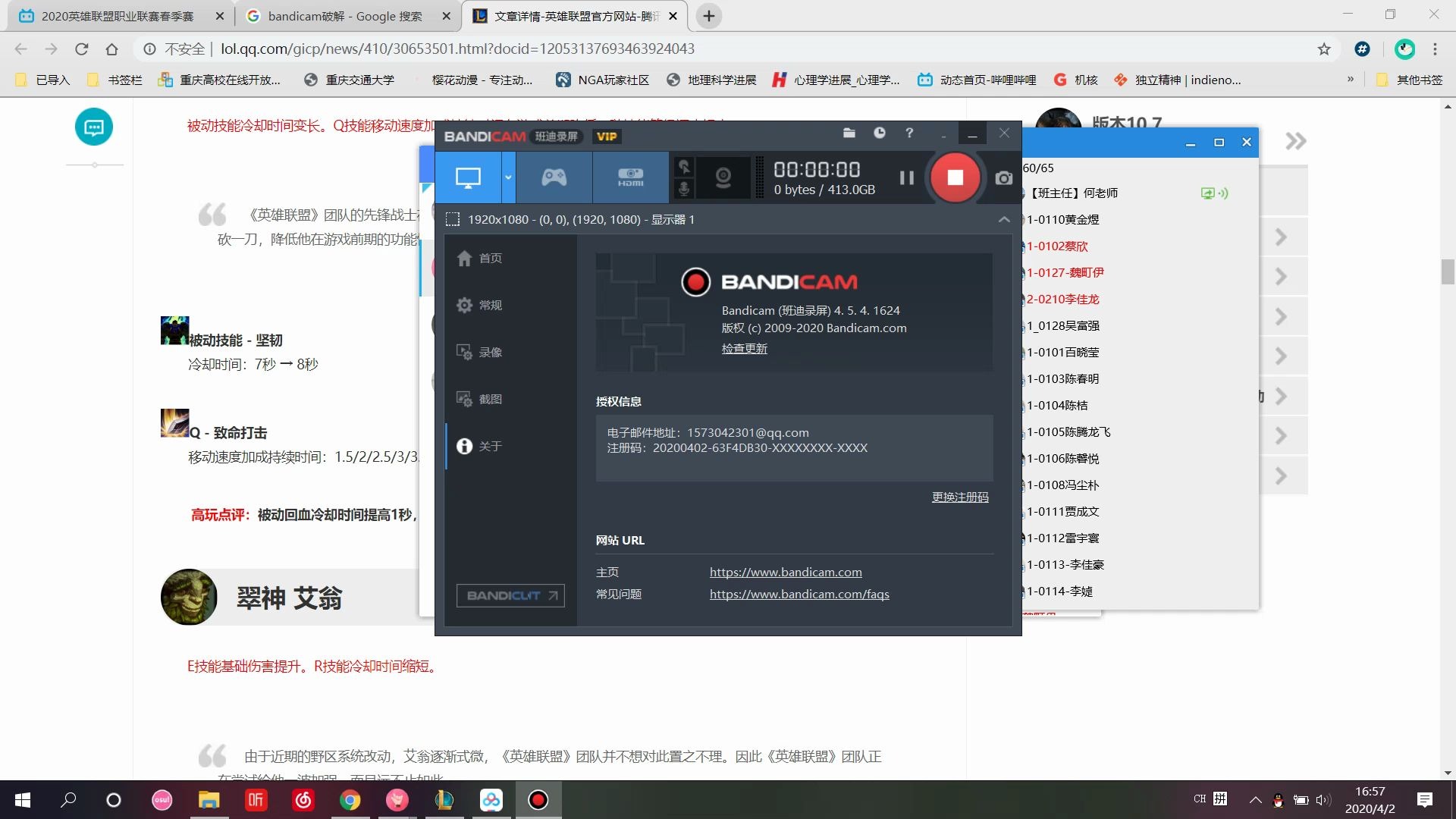Open 录像 settings tab in Bandicam

[510, 352]
